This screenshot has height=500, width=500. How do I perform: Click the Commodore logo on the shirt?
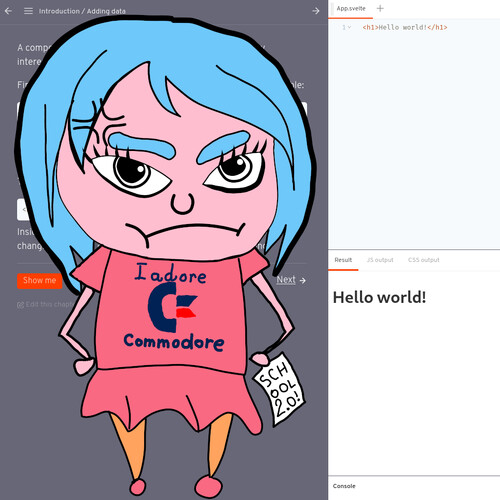(x=172, y=307)
